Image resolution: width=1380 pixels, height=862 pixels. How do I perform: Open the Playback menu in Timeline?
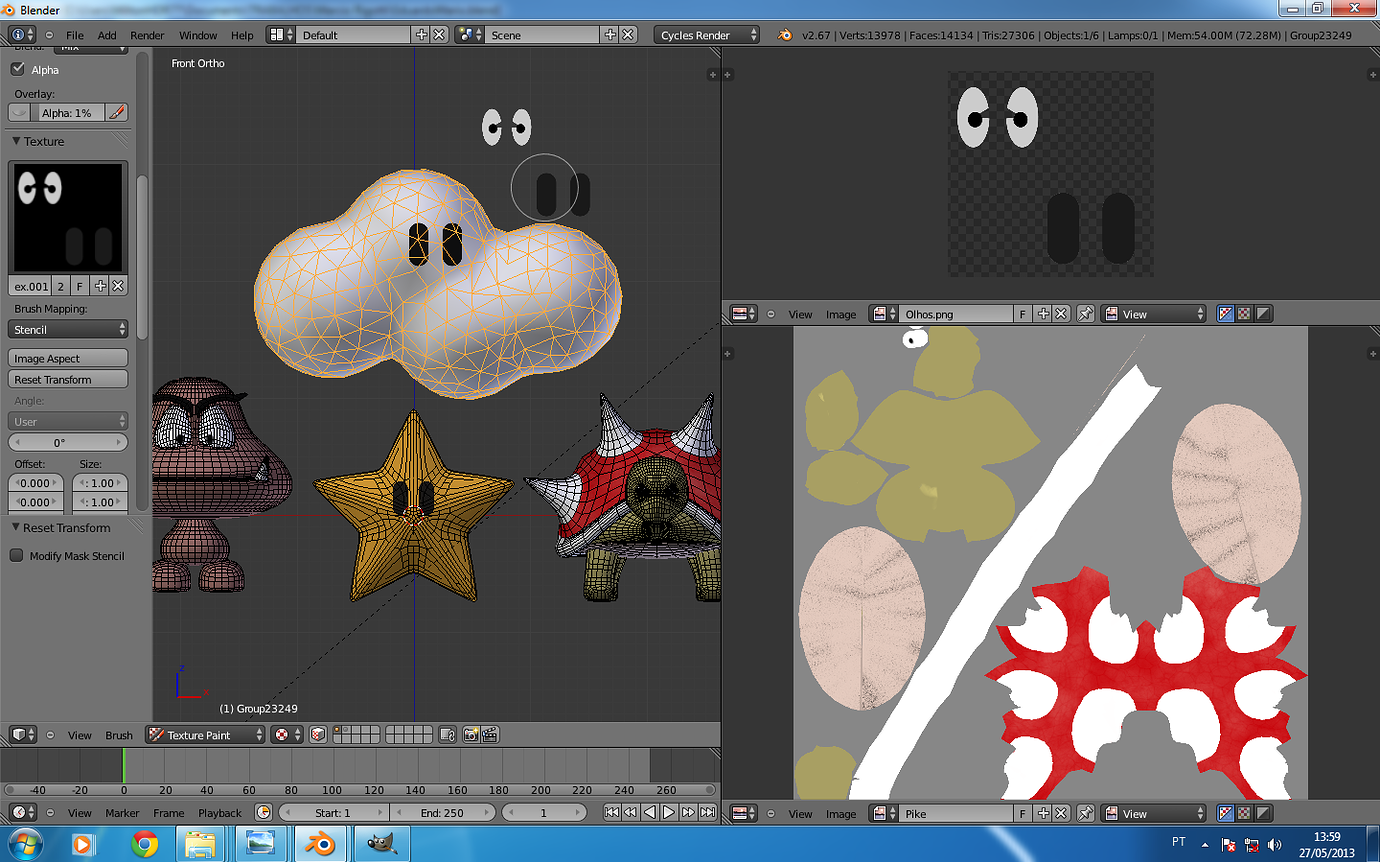(x=219, y=813)
